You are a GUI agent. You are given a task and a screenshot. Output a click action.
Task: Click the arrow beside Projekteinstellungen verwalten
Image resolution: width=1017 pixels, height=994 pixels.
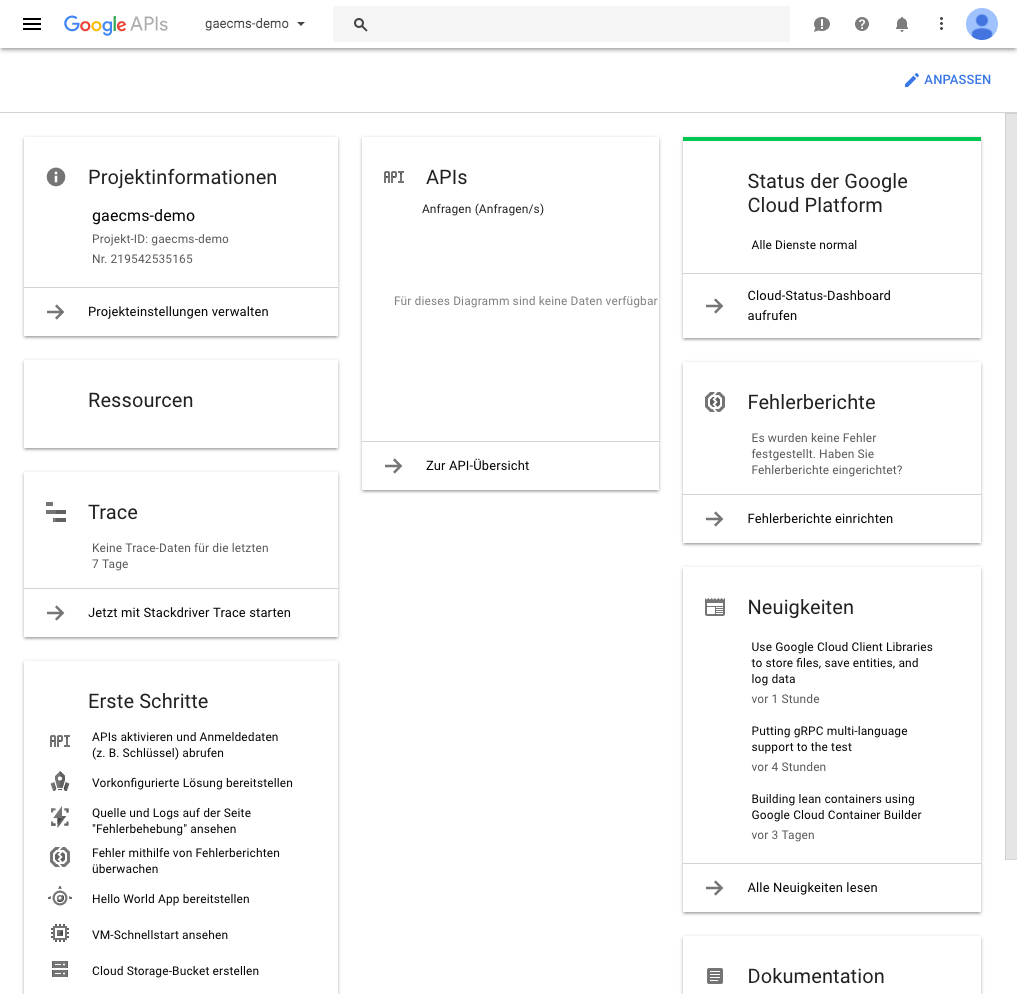pos(56,312)
